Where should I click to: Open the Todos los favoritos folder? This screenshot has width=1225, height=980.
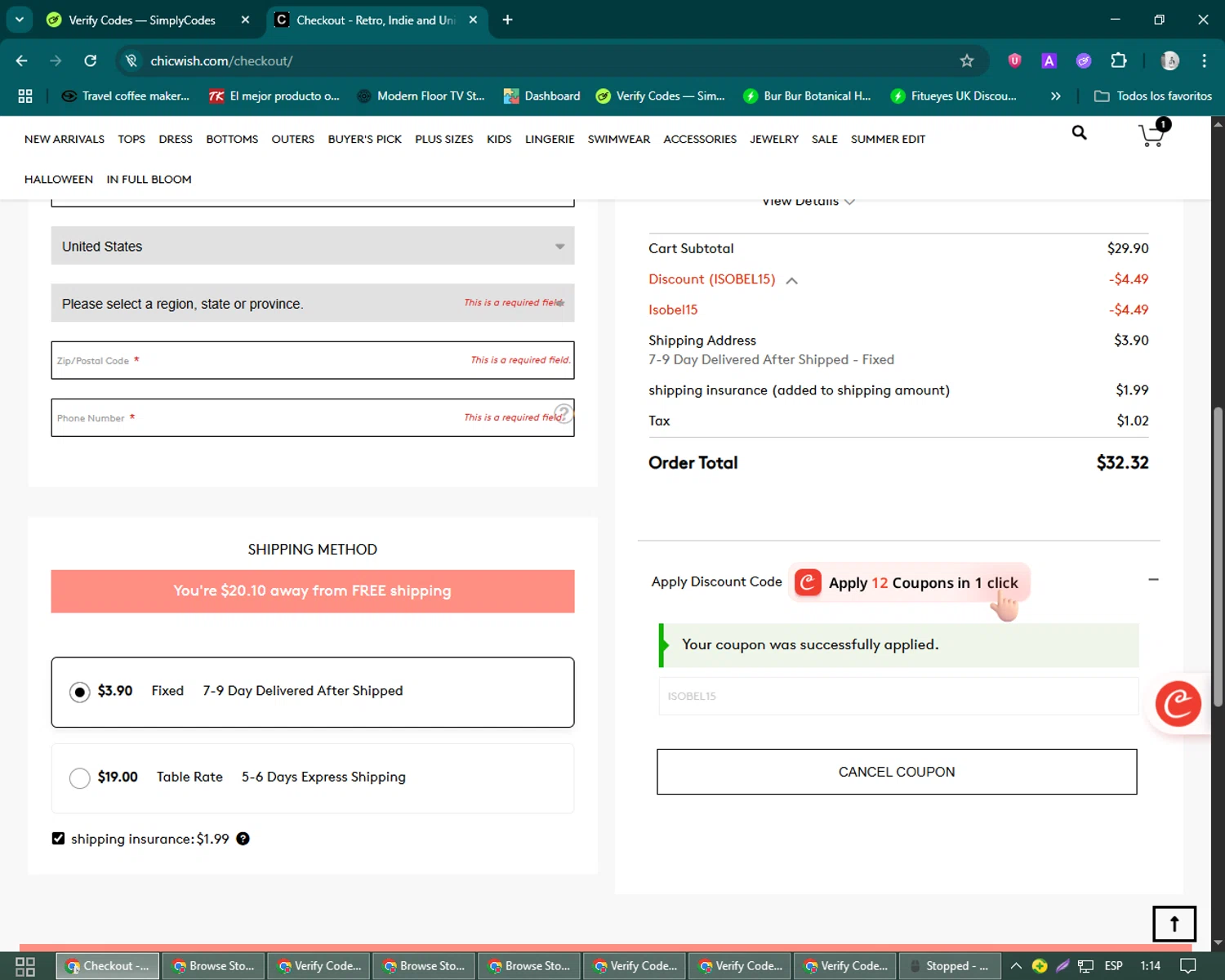[x=1153, y=96]
